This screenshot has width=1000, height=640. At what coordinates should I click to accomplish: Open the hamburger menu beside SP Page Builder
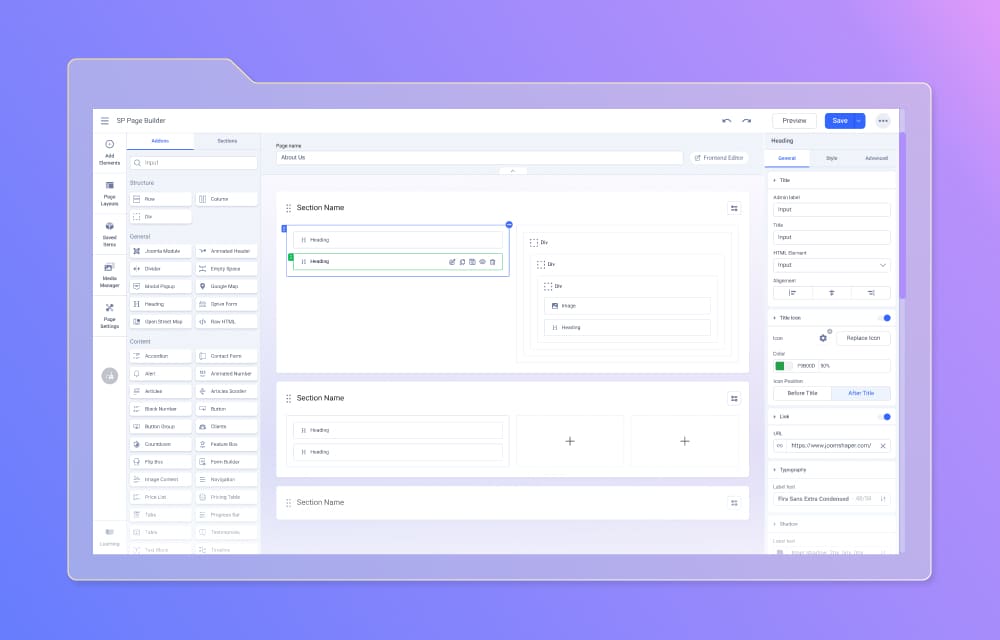[x=105, y=120]
